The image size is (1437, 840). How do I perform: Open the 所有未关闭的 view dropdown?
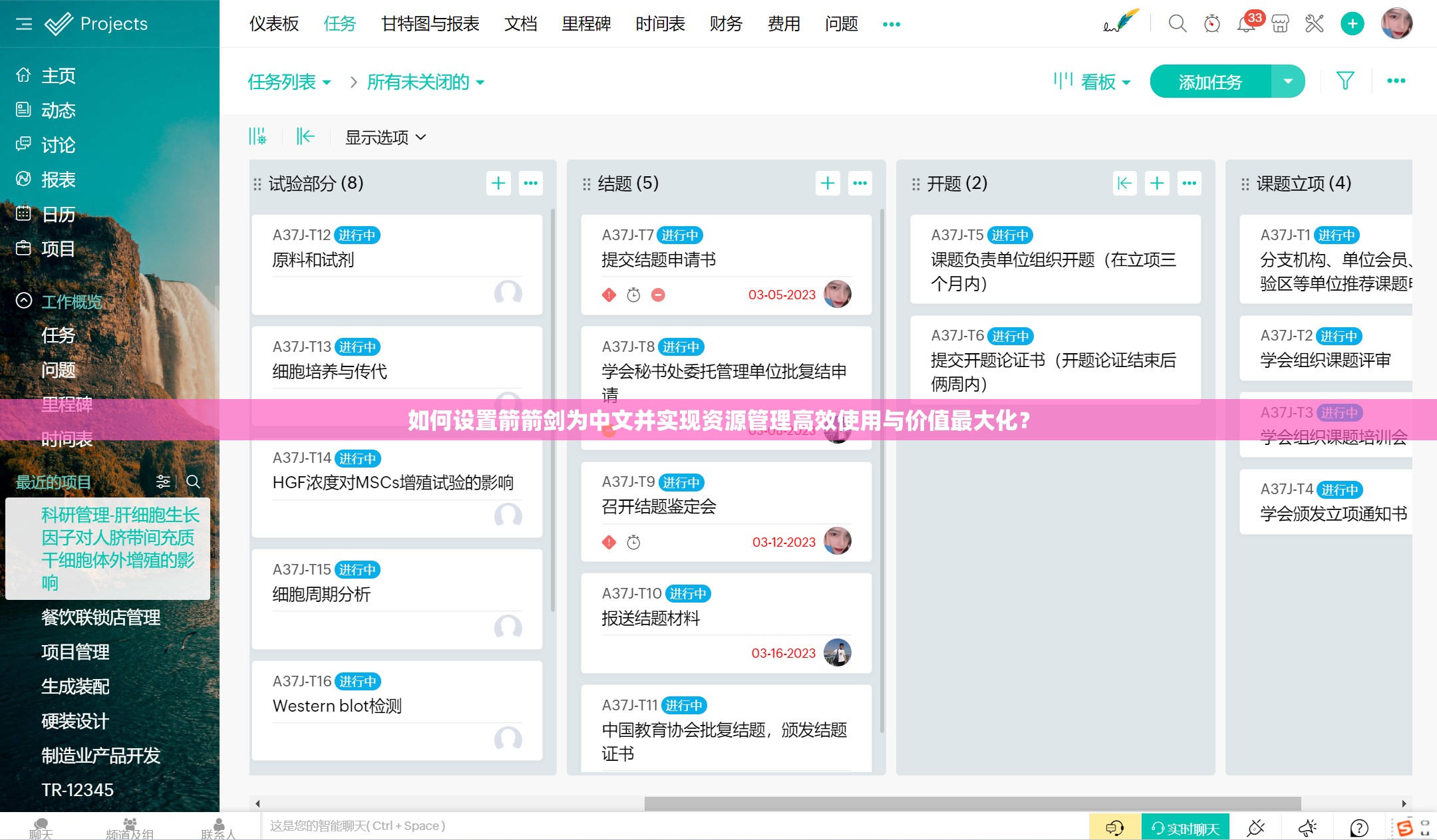pos(426,82)
